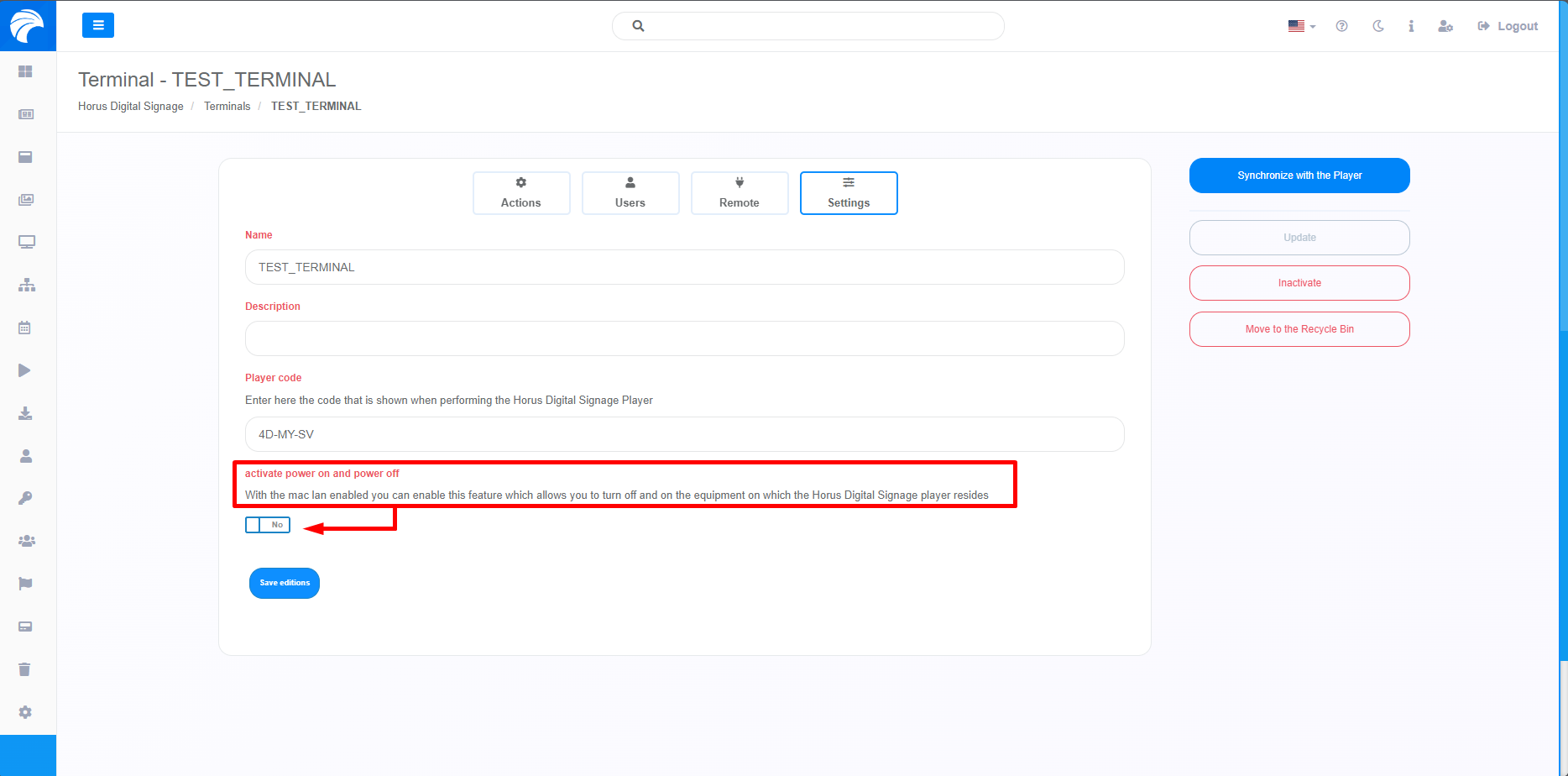This screenshot has height=776, width=1568.
Task: Switch to the Remote tab
Action: point(740,193)
